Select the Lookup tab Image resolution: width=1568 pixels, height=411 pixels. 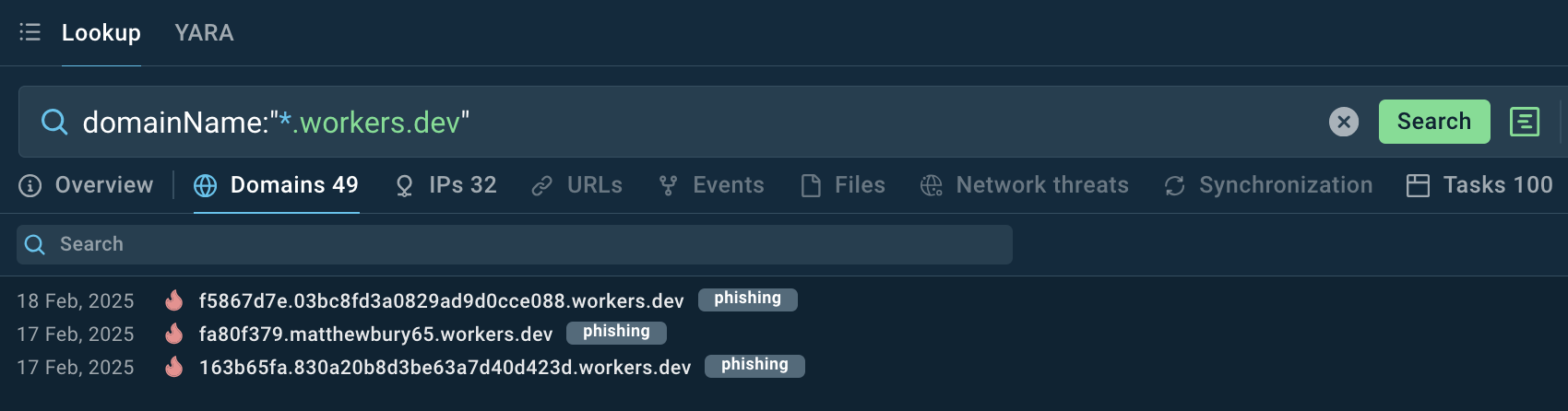101,33
